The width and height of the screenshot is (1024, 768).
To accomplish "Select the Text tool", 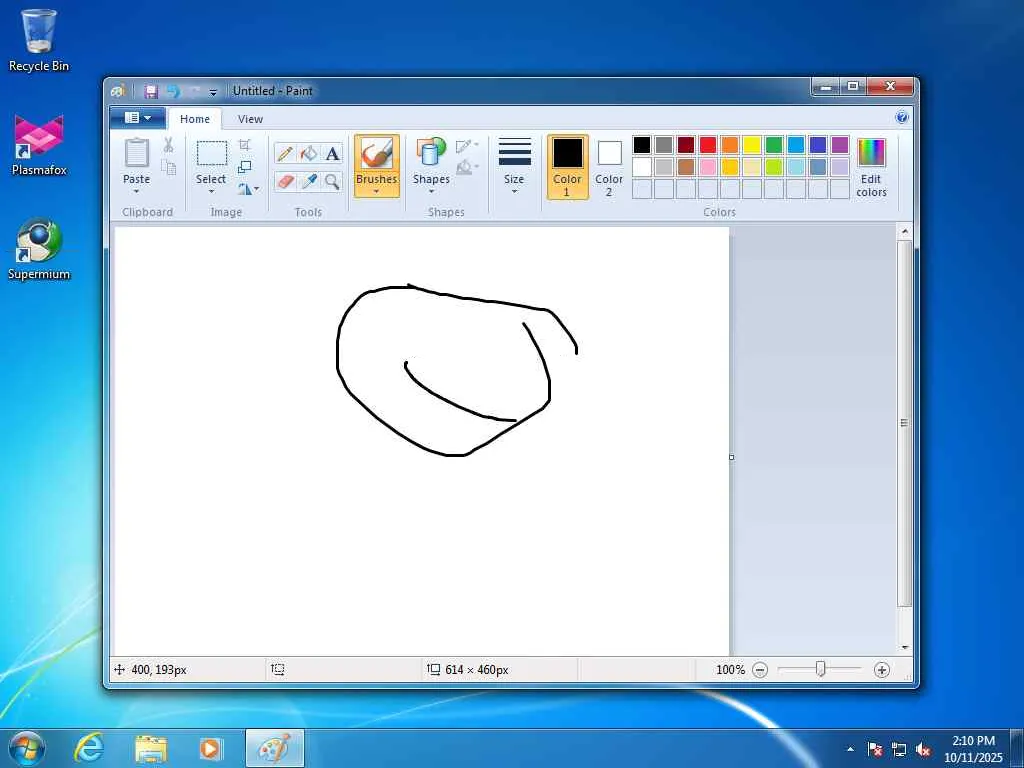I will click(x=332, y=154).
